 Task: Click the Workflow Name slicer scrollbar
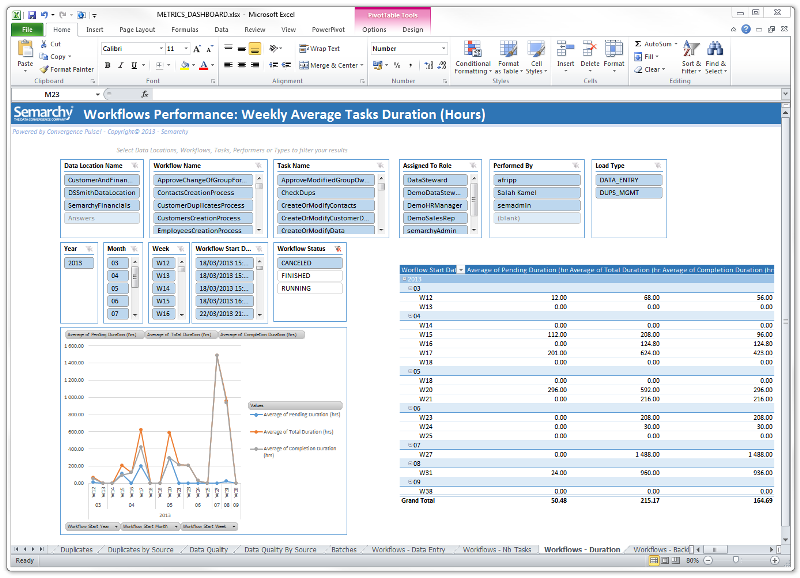[259, 204]
